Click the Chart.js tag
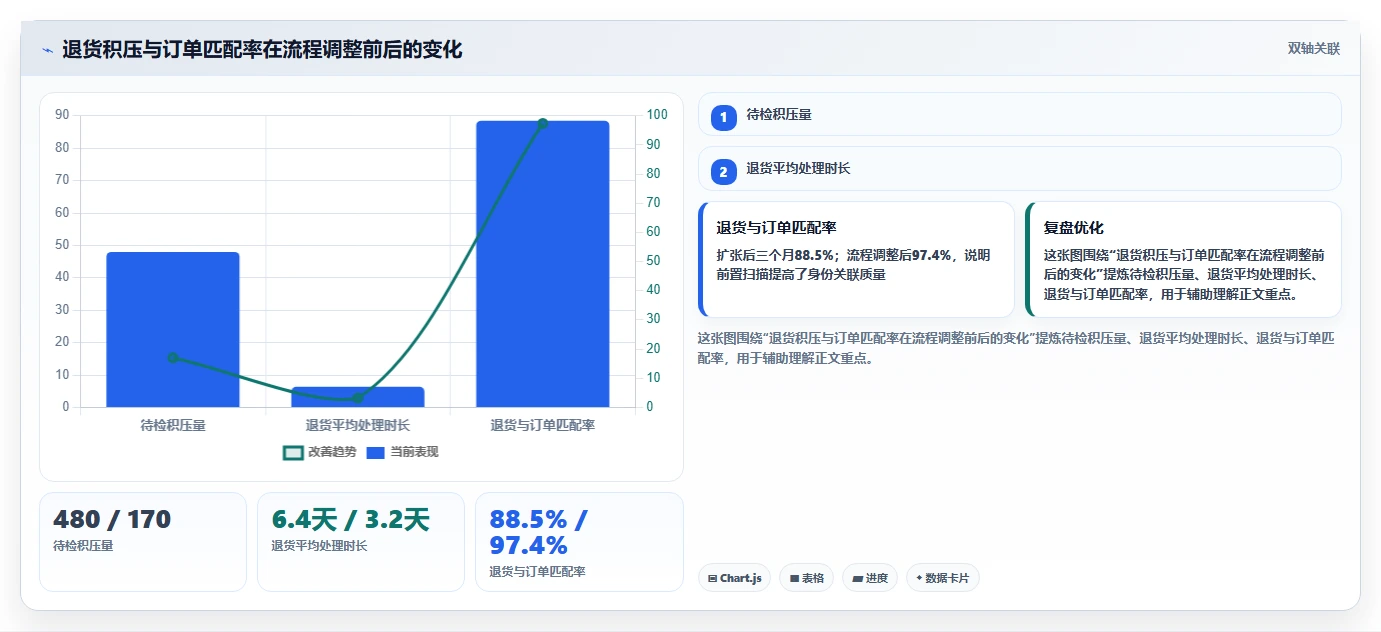The height and width of the screenshot is (632, 1381). pyautogui.click(x=734, y=578)
